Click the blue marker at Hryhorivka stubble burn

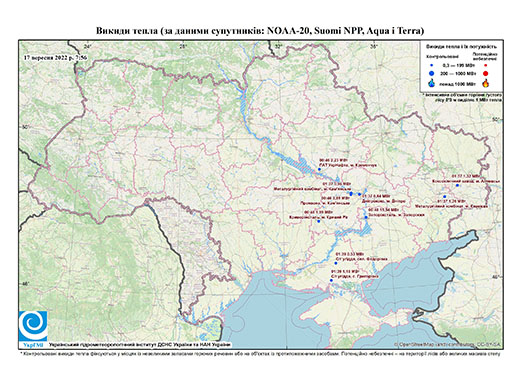click(331, 280)
